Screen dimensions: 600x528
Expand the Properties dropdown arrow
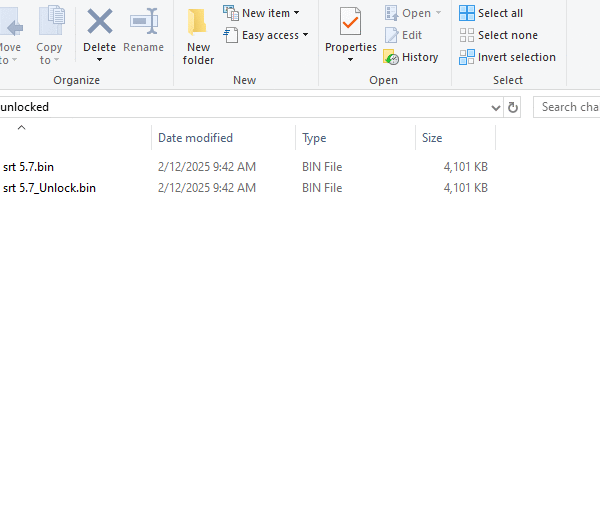point(350,60)
